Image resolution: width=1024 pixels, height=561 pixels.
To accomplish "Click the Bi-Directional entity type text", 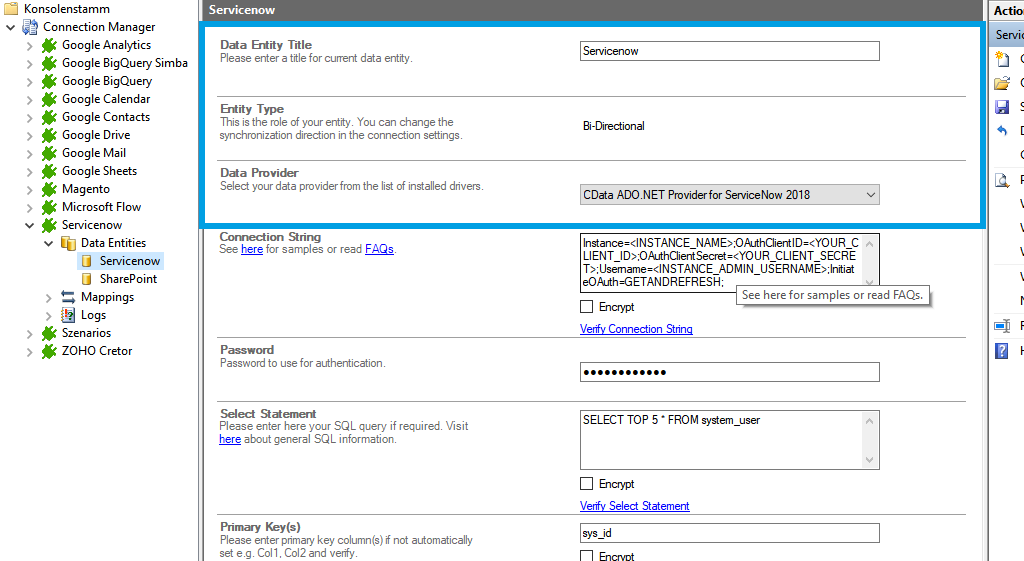I will tap(613, 126).
